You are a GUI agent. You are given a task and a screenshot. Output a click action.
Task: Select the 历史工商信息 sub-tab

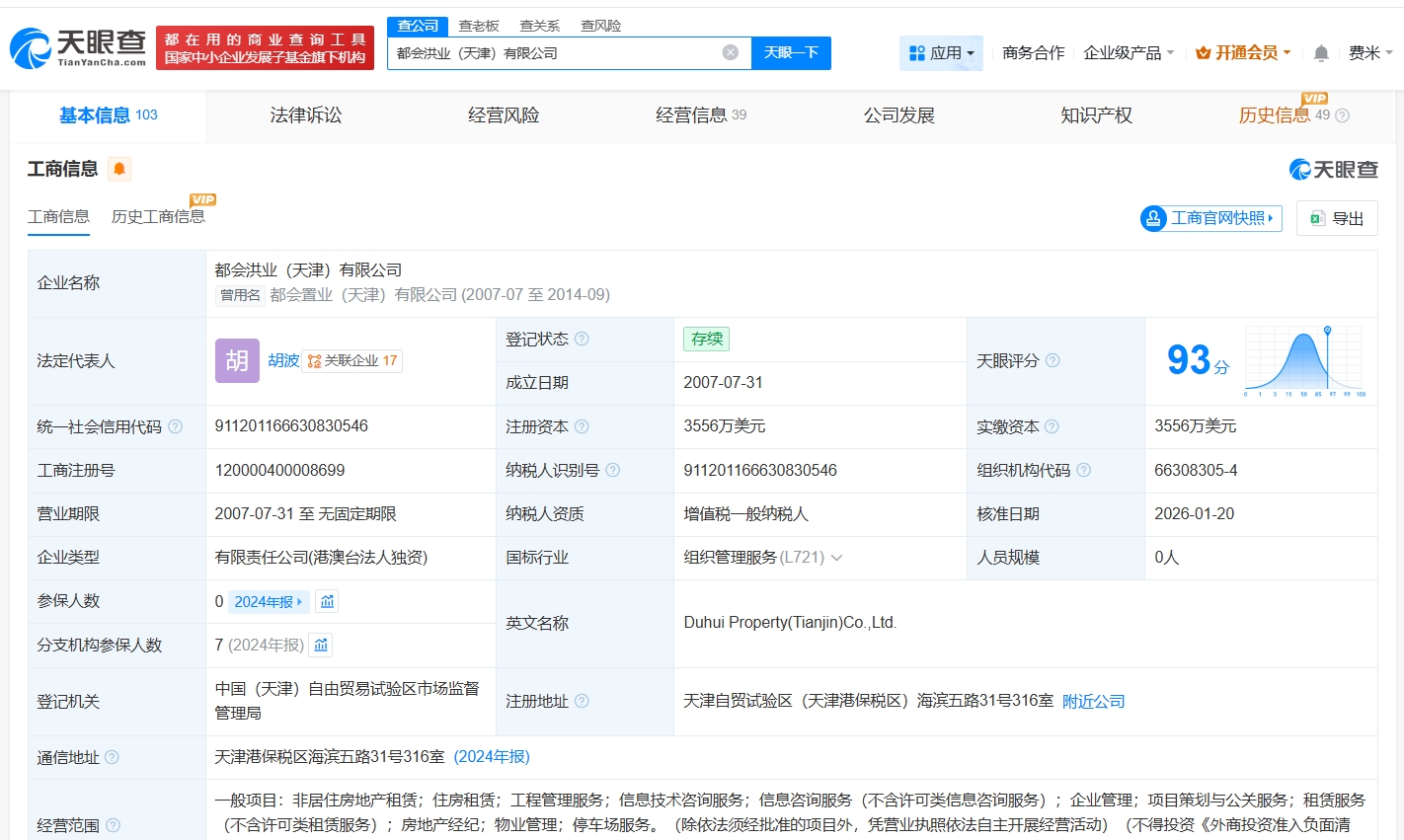pyautogui.click(x=158, y=217)
